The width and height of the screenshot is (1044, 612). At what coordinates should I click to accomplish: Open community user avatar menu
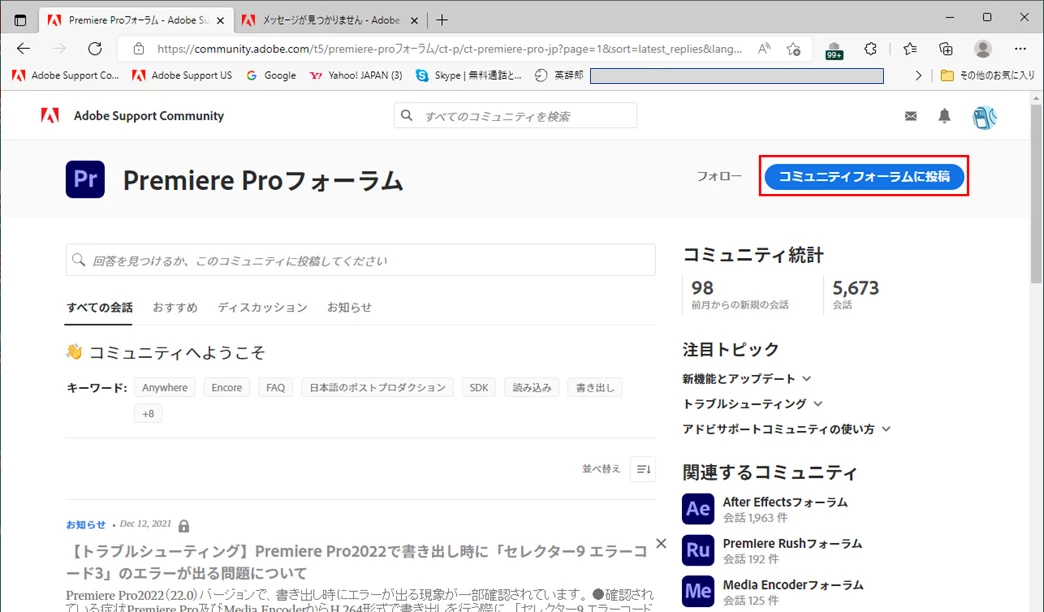point(984,117)
